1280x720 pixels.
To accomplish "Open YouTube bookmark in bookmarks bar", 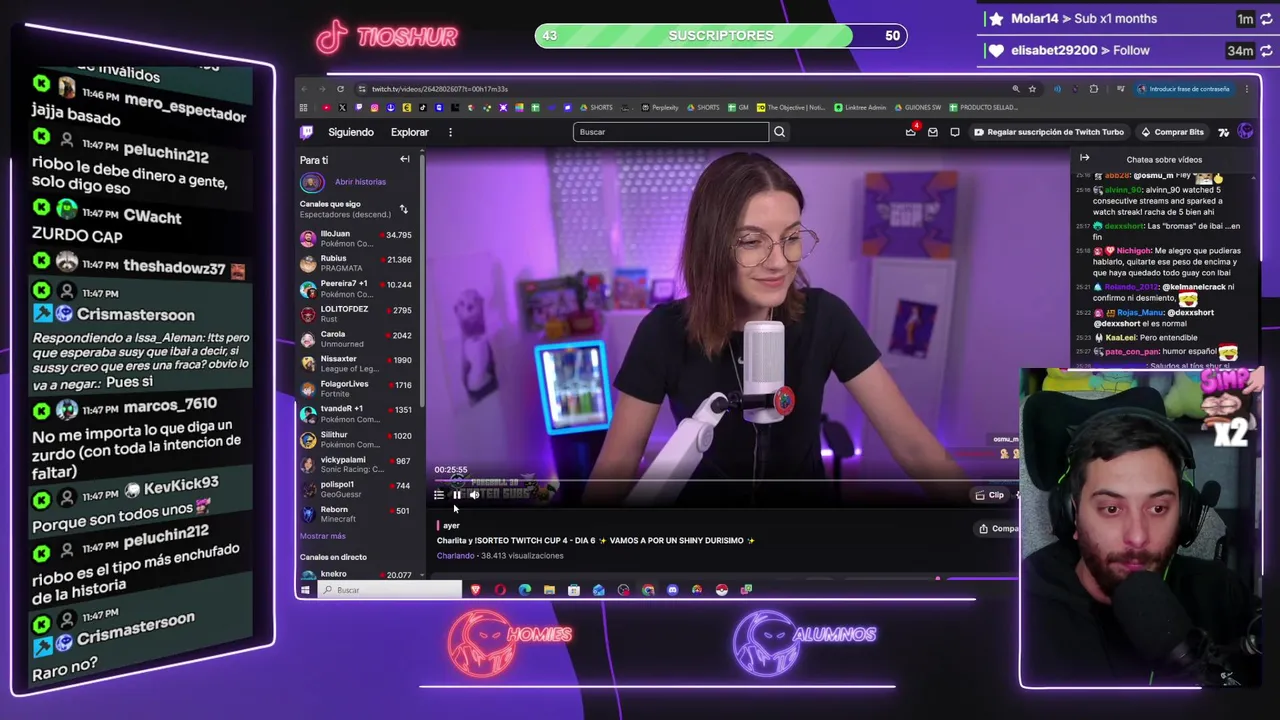I will coord(326,107).
